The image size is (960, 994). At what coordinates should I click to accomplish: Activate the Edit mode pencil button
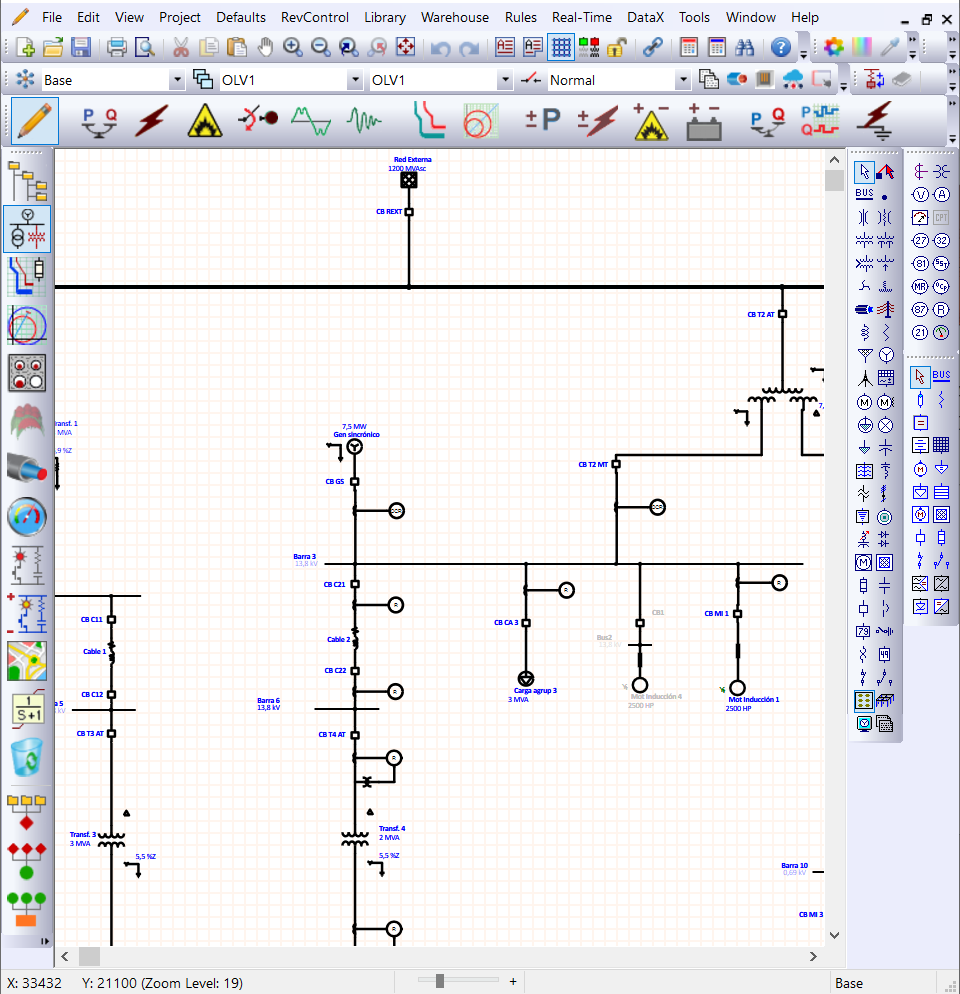[x=34, y=121]
